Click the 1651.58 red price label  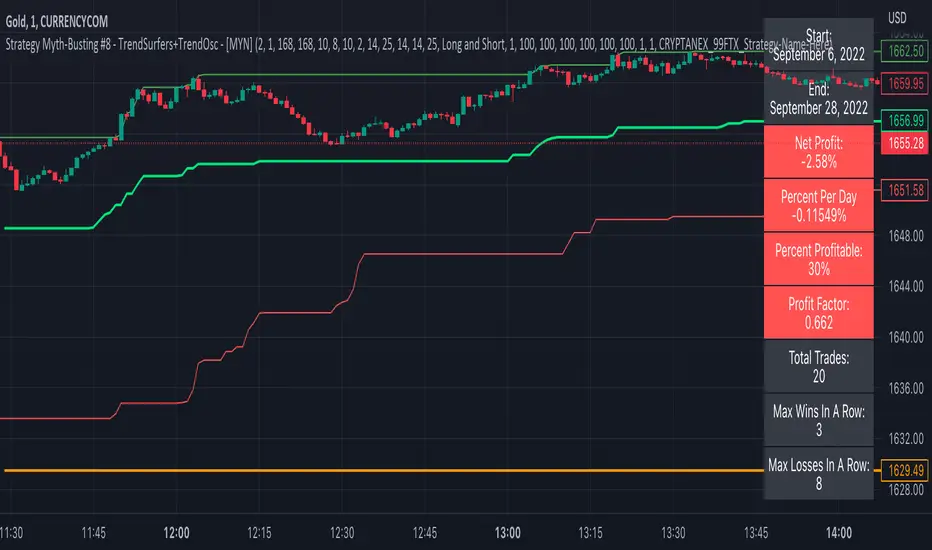pyautogui.click(x=905, y=190)
